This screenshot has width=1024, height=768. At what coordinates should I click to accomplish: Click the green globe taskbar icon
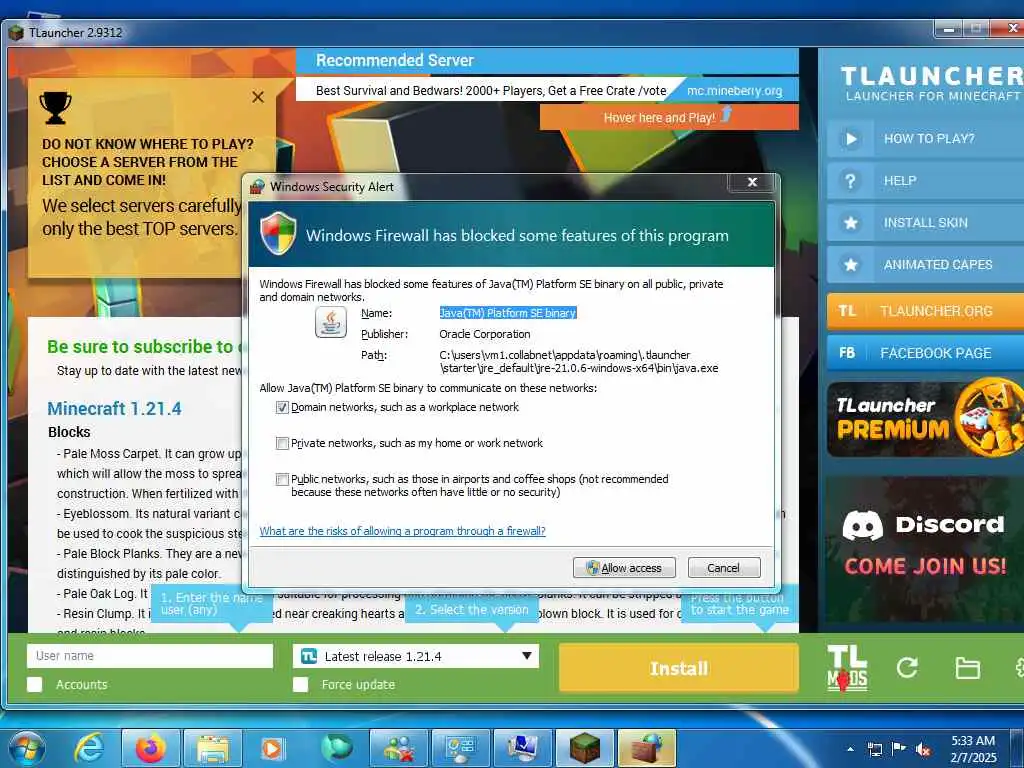click(336, 748)
